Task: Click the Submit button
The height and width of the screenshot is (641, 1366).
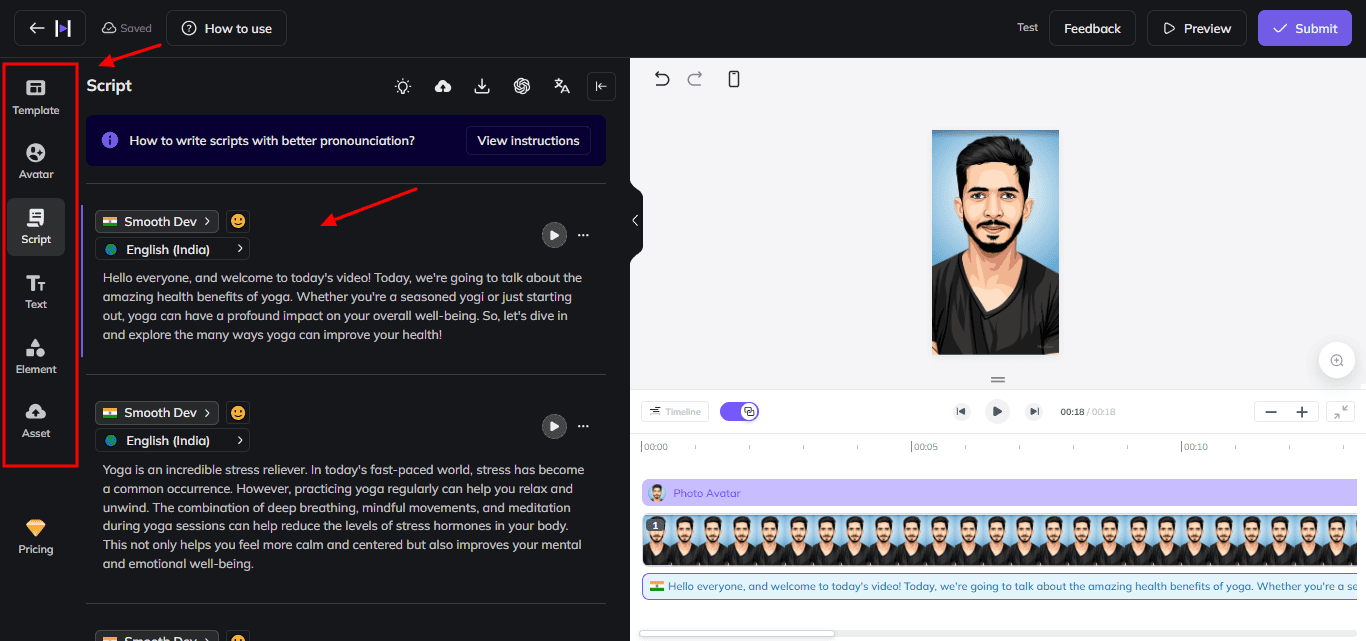Action: click(1304, 28)
